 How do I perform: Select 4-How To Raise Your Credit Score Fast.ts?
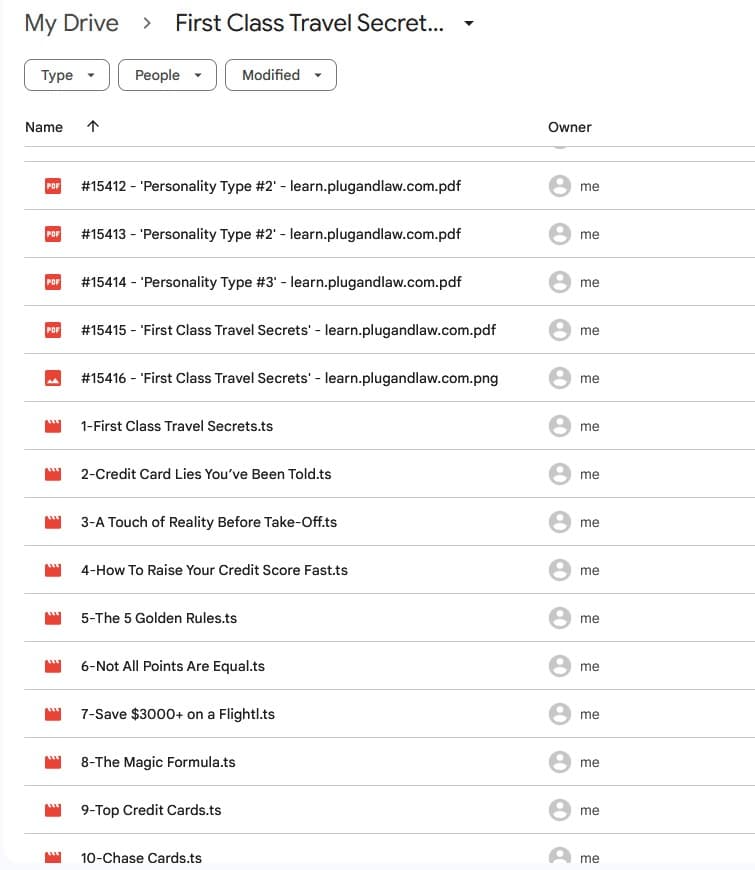point(214,570)
